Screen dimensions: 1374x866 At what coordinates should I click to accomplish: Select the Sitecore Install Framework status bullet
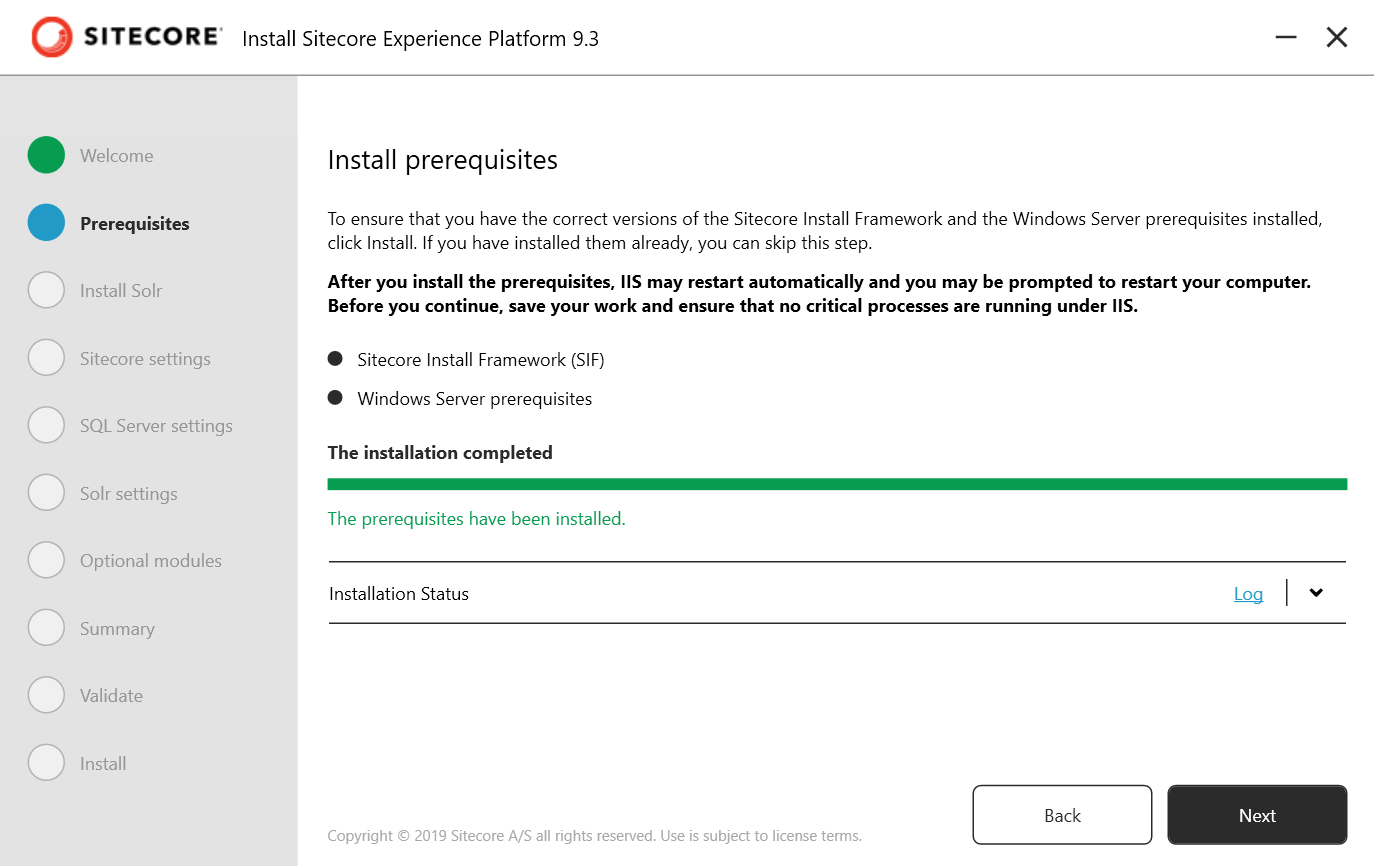point(335,357)
